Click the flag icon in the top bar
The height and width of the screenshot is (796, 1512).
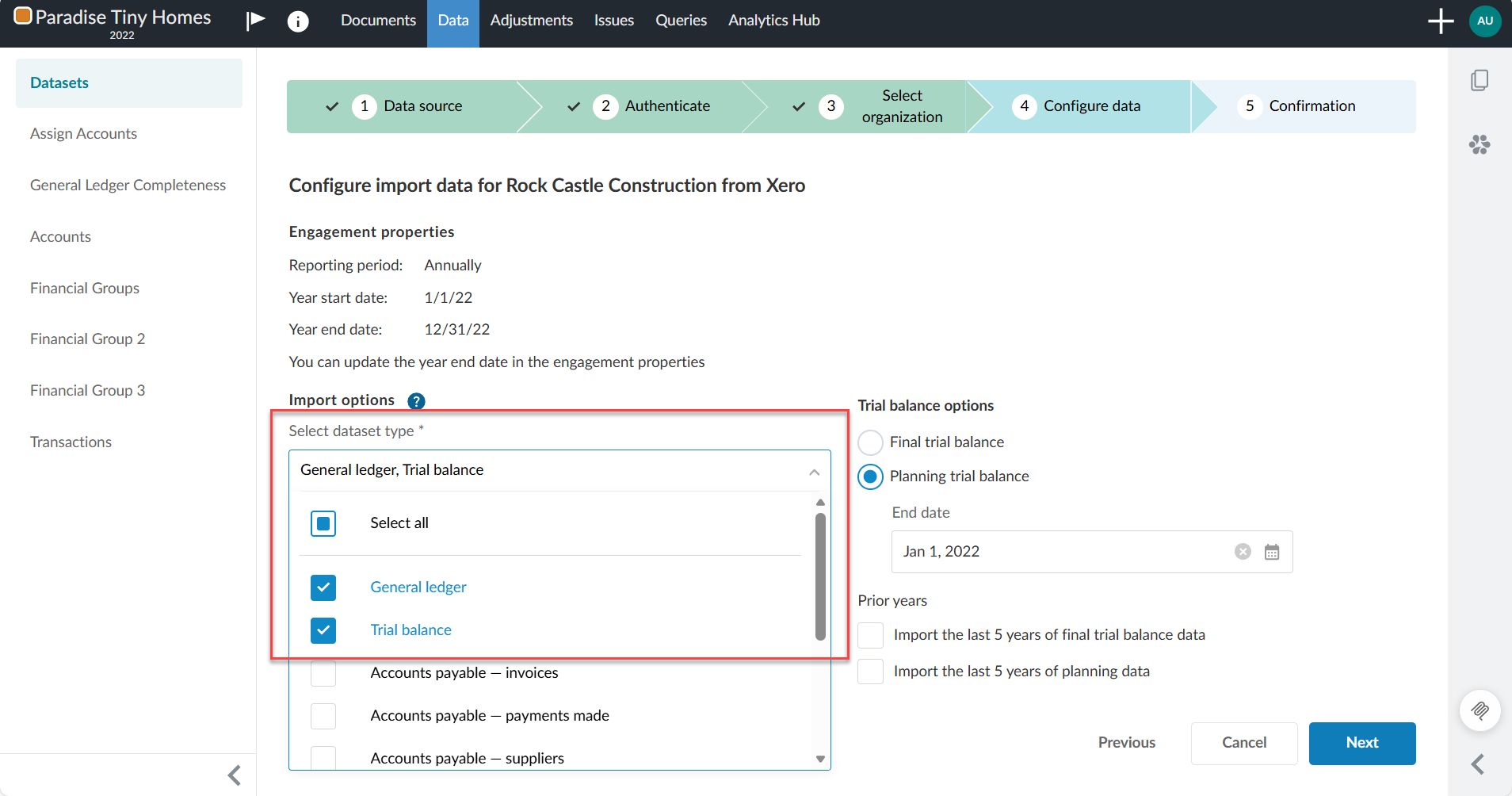(255, 20)
